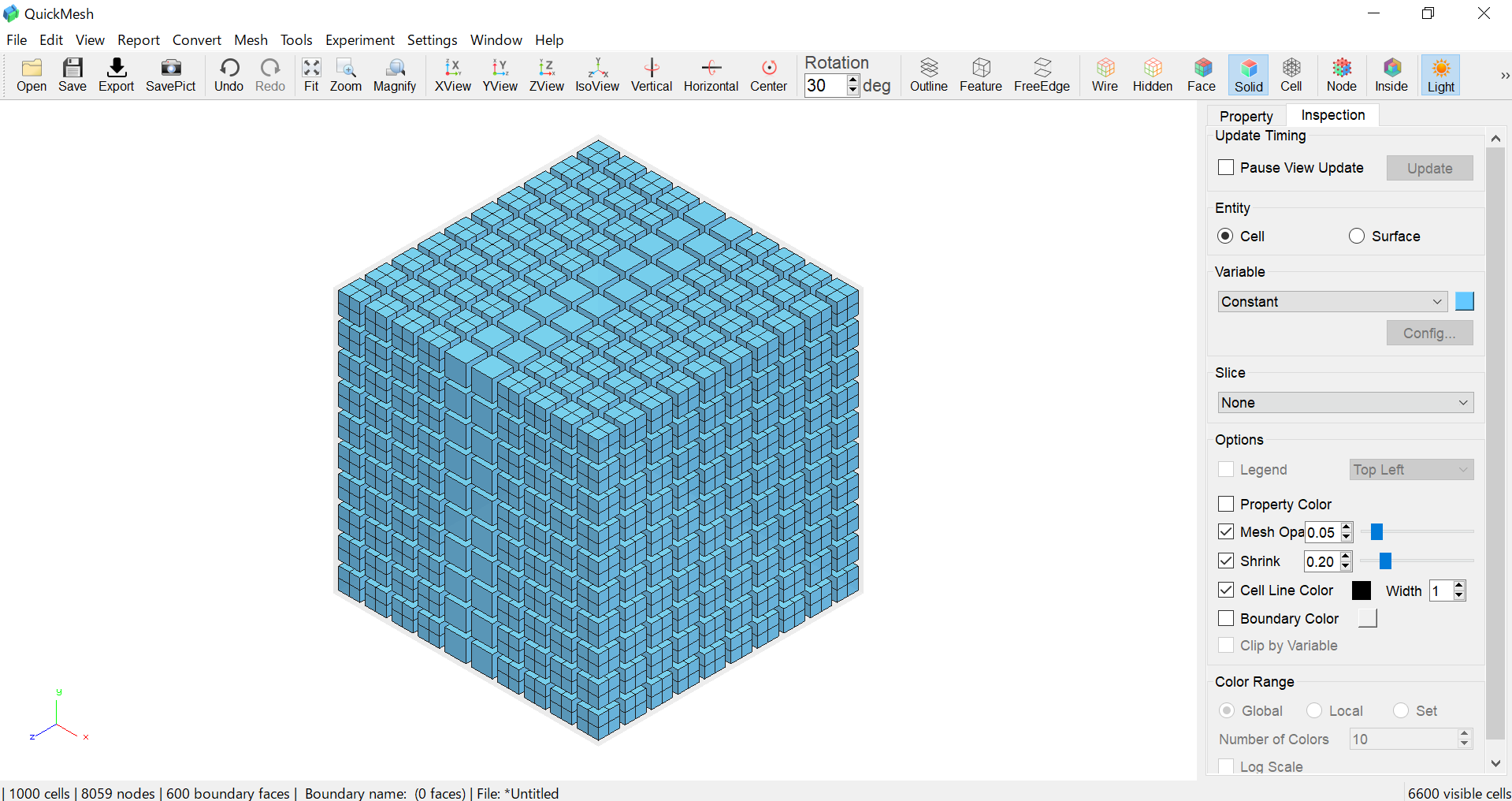Screen dimensions: 1512x801
Task: Fit the mesh to view
Action: point(311,76)
